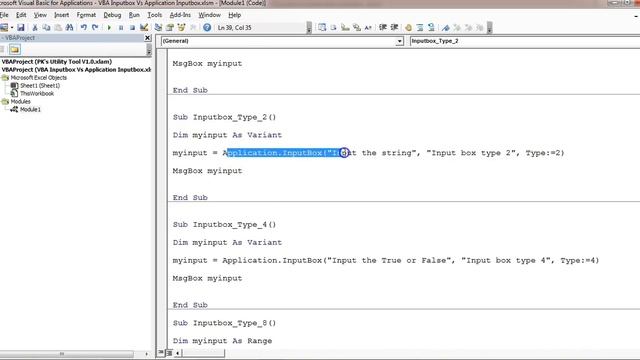Close the VBAProject explorer pane
This screenshot has height=360, width=640.
tap(148, 38)
